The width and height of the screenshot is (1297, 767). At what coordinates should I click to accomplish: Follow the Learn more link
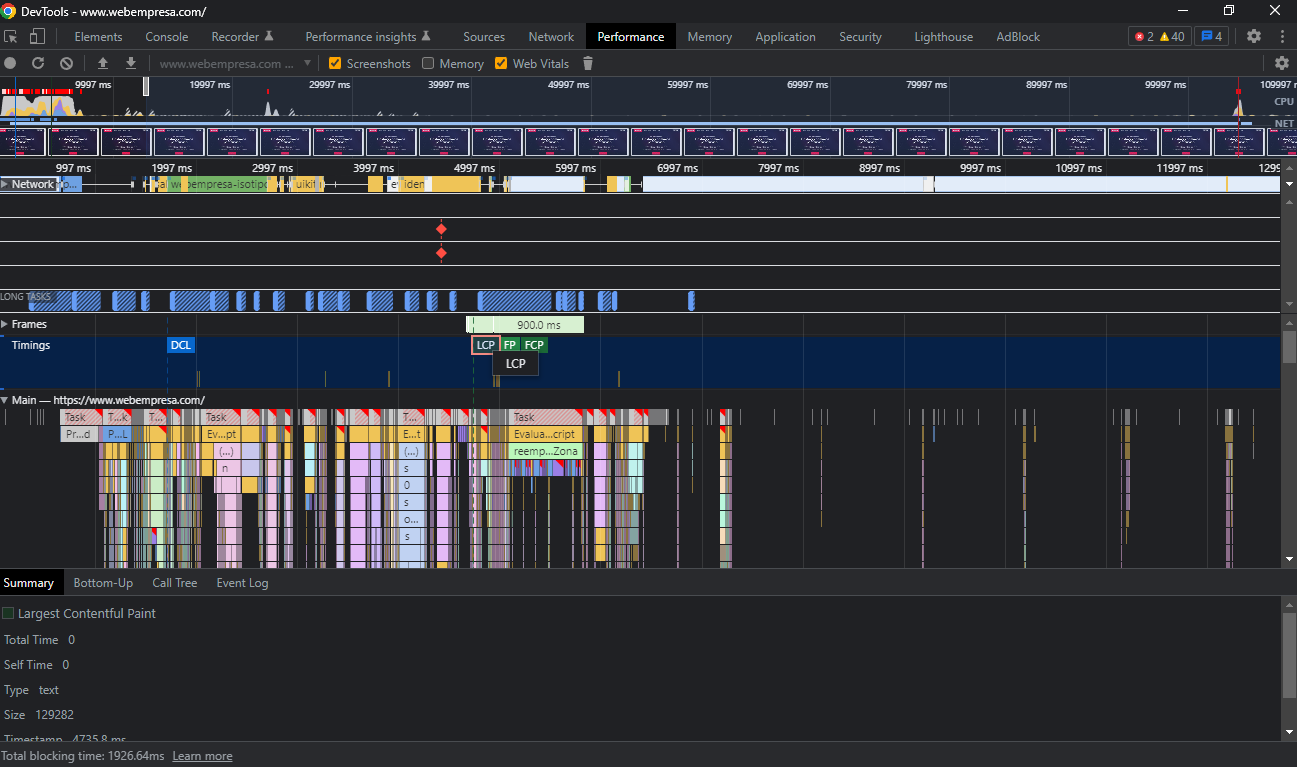tap(202, 756)
